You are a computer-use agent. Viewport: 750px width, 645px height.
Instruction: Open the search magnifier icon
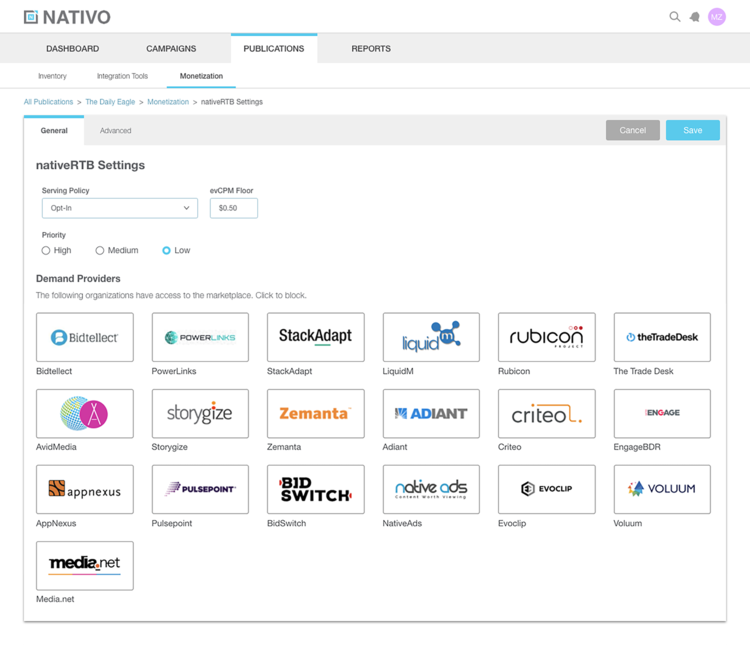tap(674, 17)
